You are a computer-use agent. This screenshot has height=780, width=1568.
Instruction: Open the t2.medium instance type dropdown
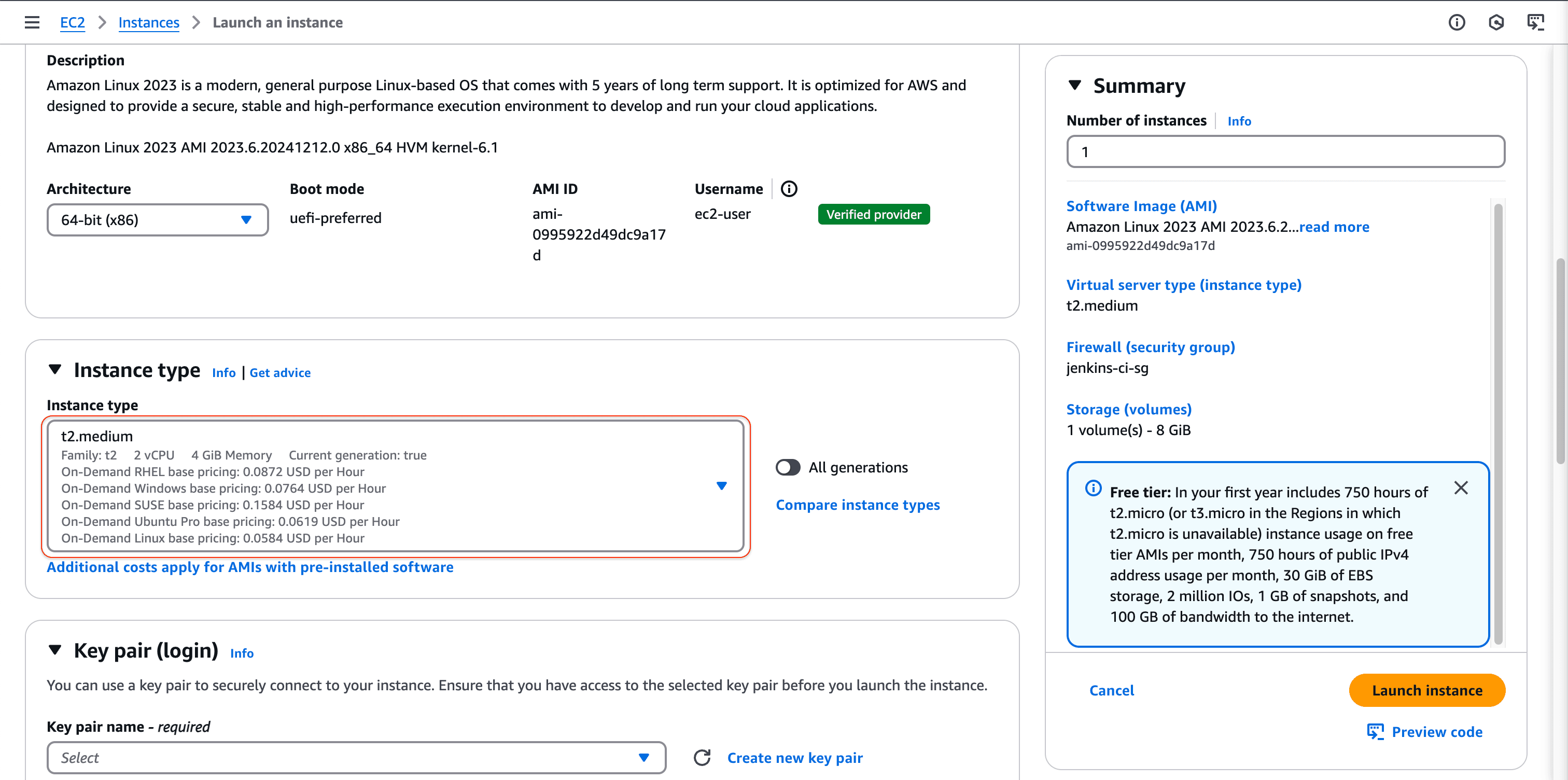396,486
